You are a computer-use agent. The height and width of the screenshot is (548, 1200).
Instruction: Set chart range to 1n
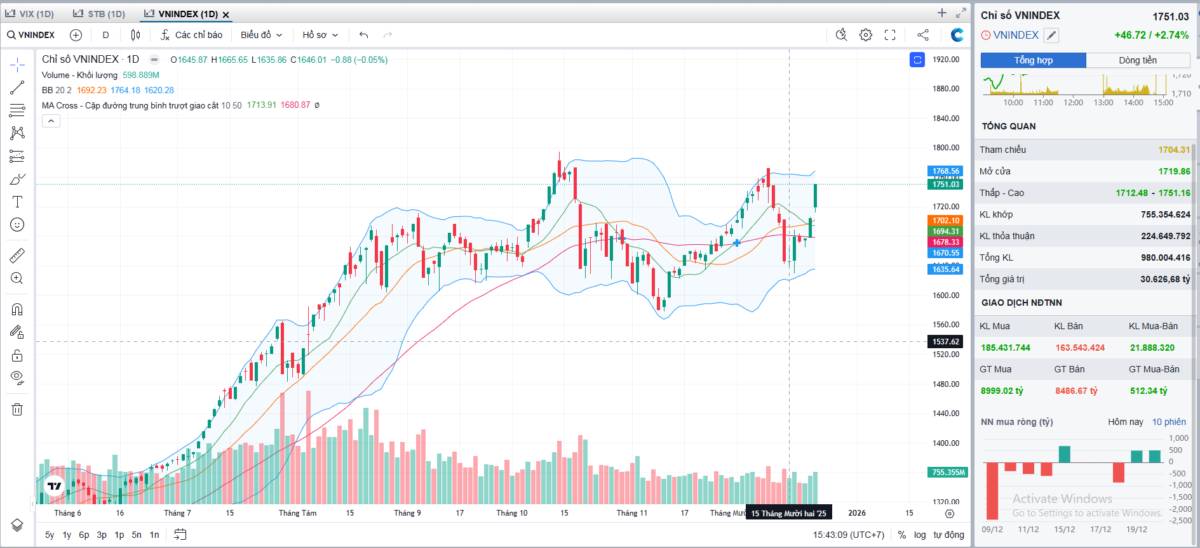[x=154, y=535]
